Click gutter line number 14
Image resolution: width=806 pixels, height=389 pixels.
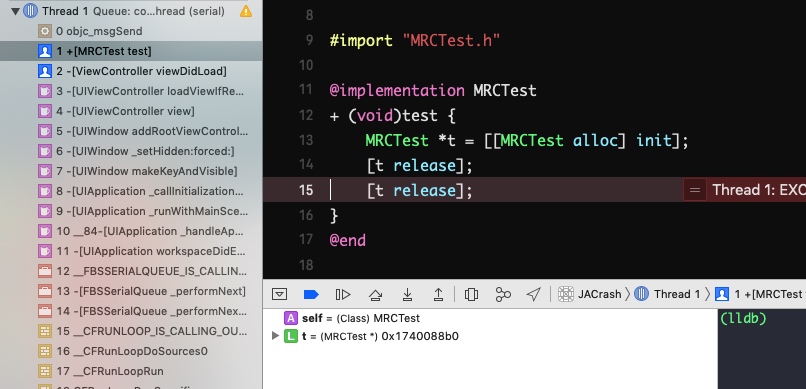[306, 165]
